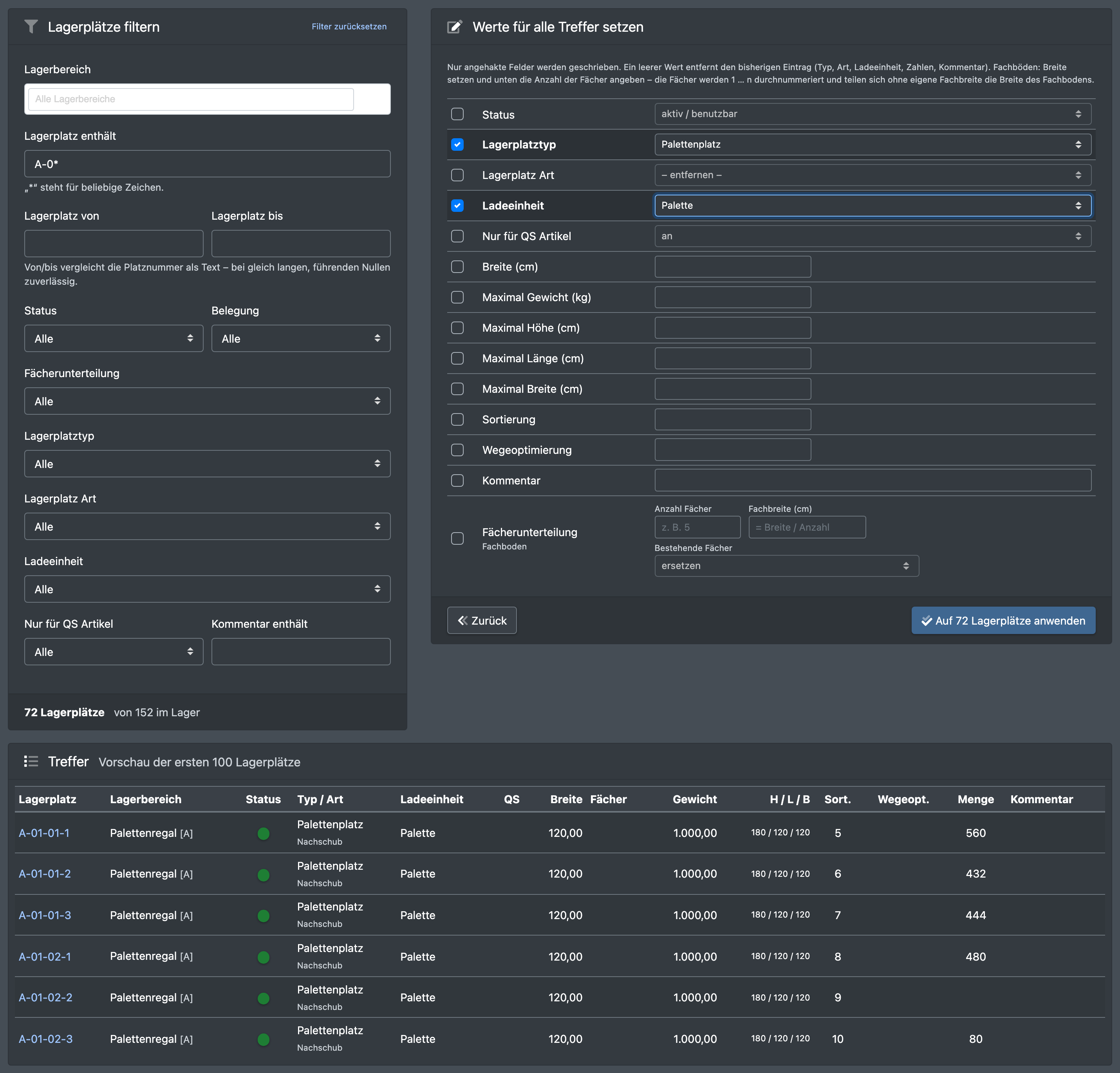Viewport: 1120px width, 1073px height.
Task: Enable the Sortierung checkbox
Action: pos(457,419)
